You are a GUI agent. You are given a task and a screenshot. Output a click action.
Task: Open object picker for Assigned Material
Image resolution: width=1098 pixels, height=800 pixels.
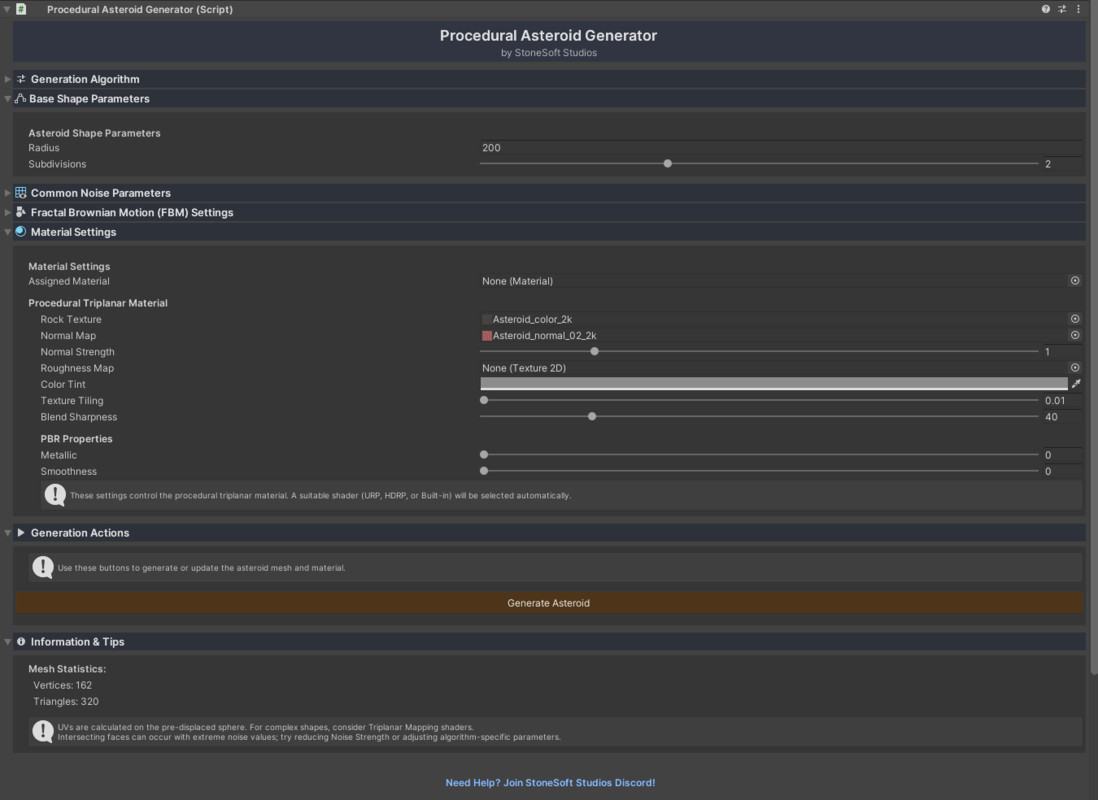click(1075, 281)
